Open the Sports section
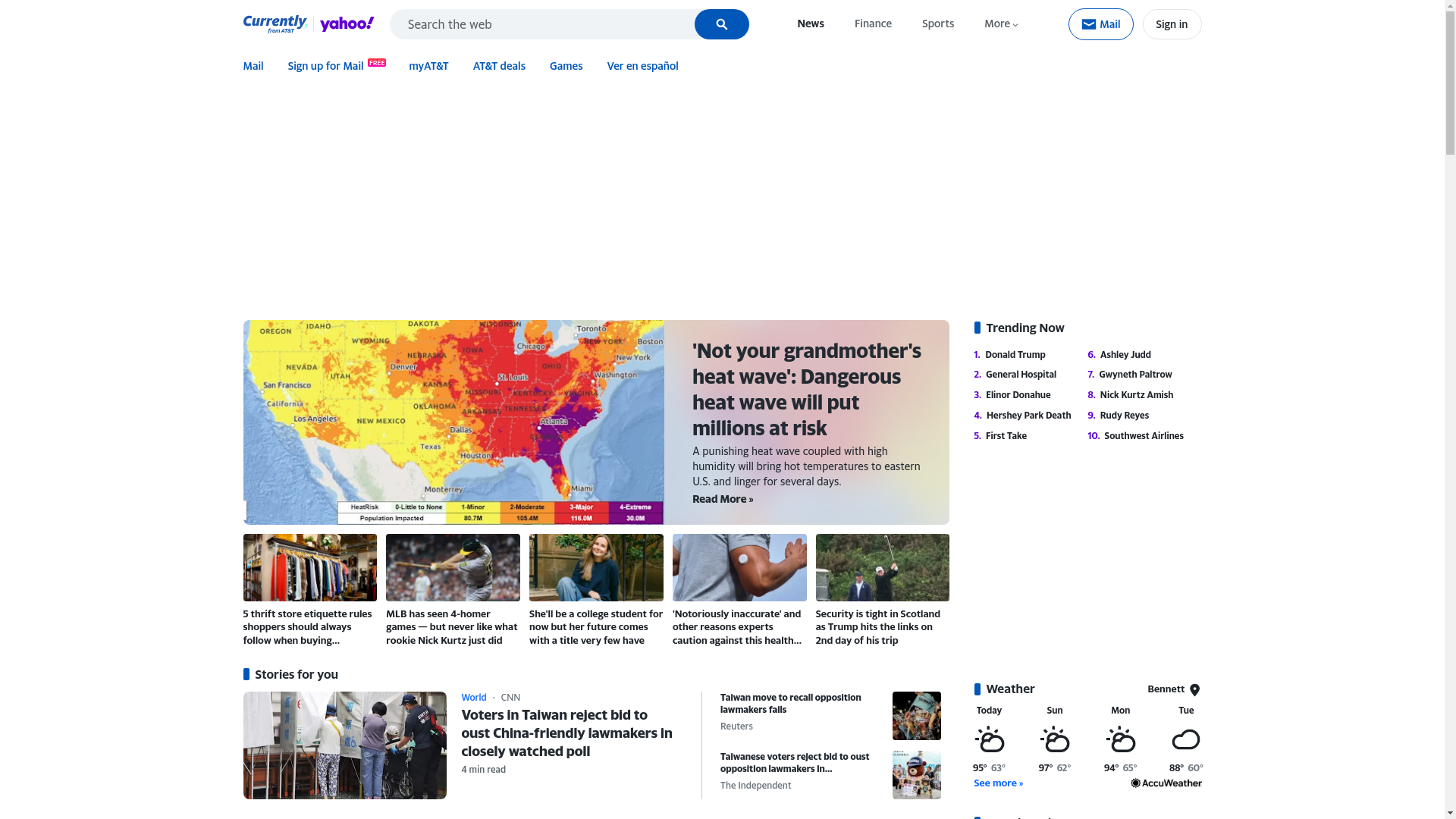The width and height of the screenshot is (1456, 819). click(938, 24)
